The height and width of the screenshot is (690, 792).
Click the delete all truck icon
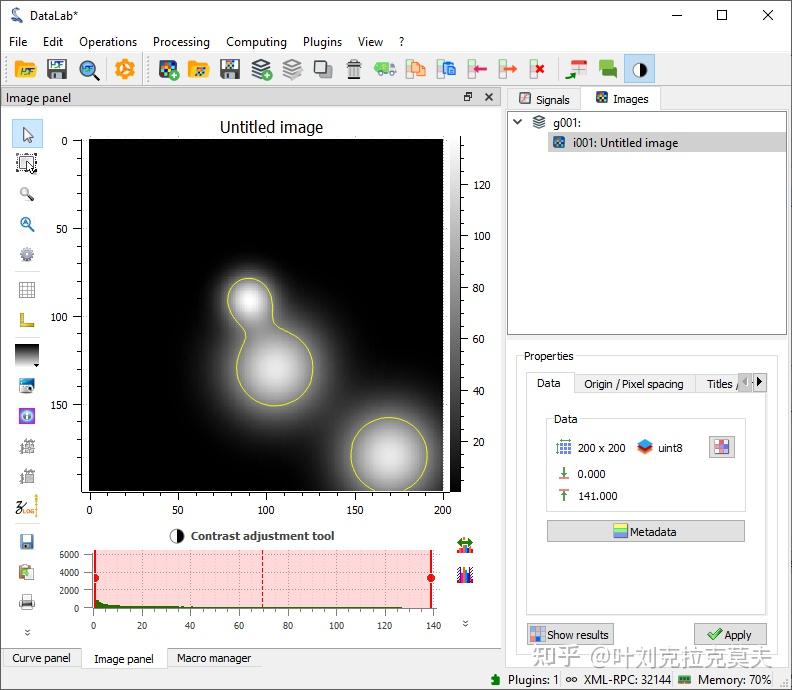click(385, 69)
